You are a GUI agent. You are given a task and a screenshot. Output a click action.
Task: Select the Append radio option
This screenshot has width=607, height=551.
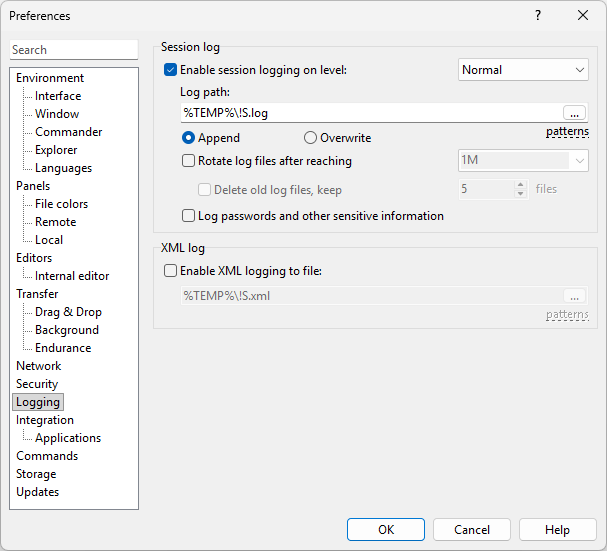(x=188, y=138)
